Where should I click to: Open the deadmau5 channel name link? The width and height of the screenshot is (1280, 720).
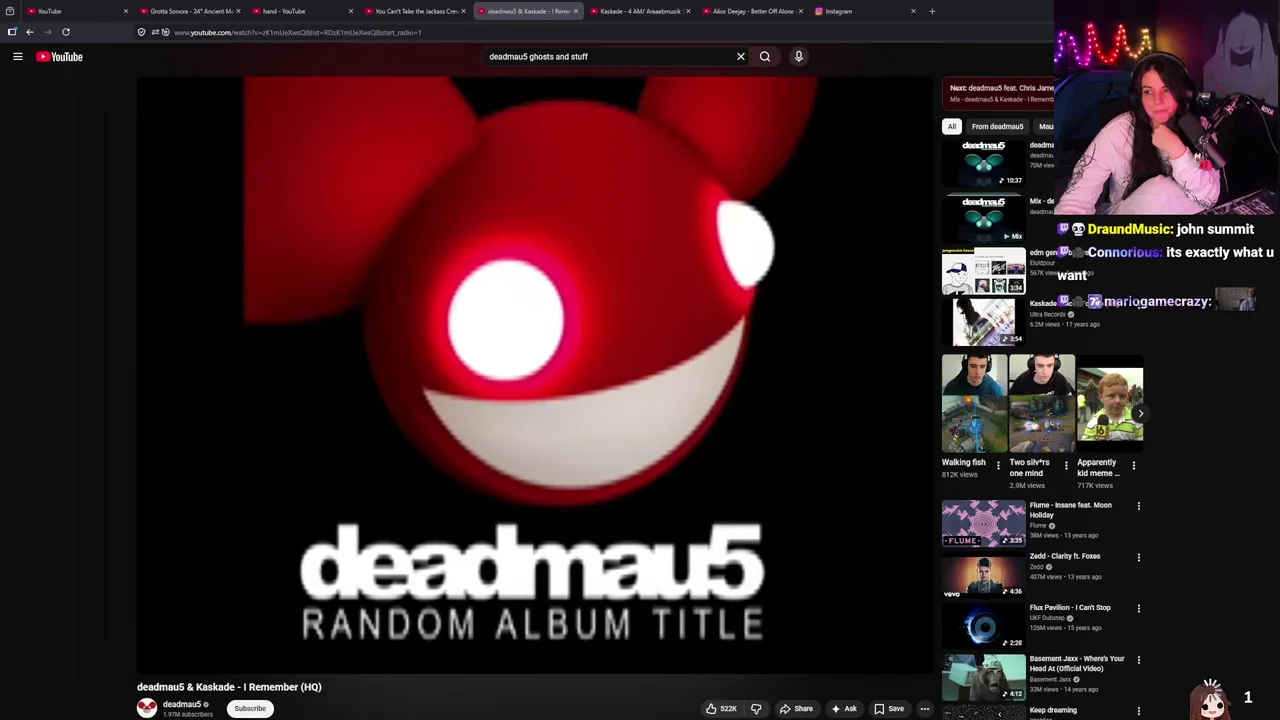click(x=182, y=704)
